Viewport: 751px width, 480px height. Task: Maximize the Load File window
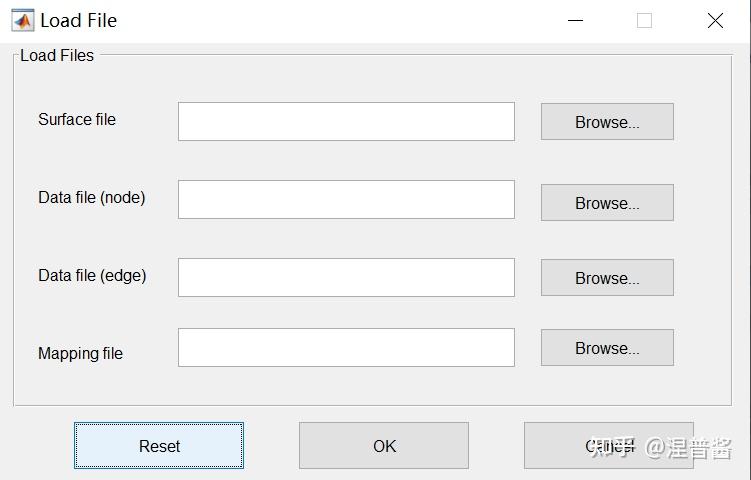[x=644, y=20]
